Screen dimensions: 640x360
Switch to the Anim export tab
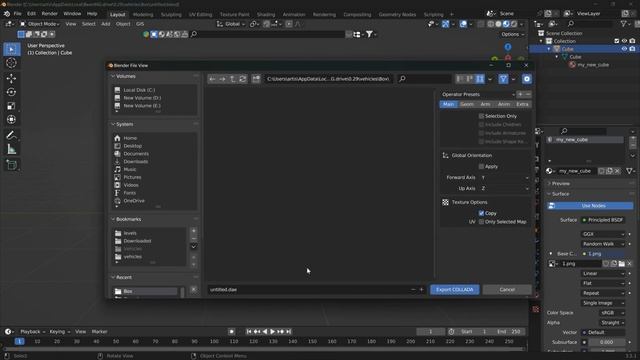click(504, 104)
